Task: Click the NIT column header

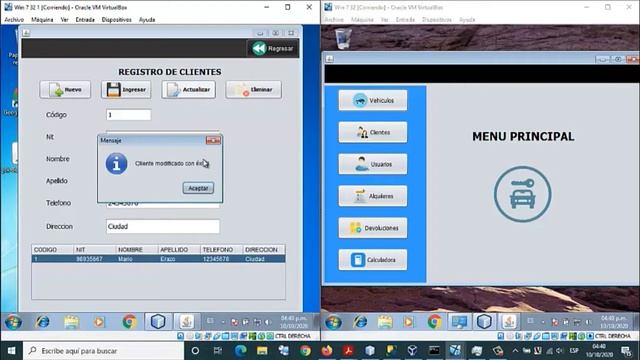Action: tap(95, 249)
